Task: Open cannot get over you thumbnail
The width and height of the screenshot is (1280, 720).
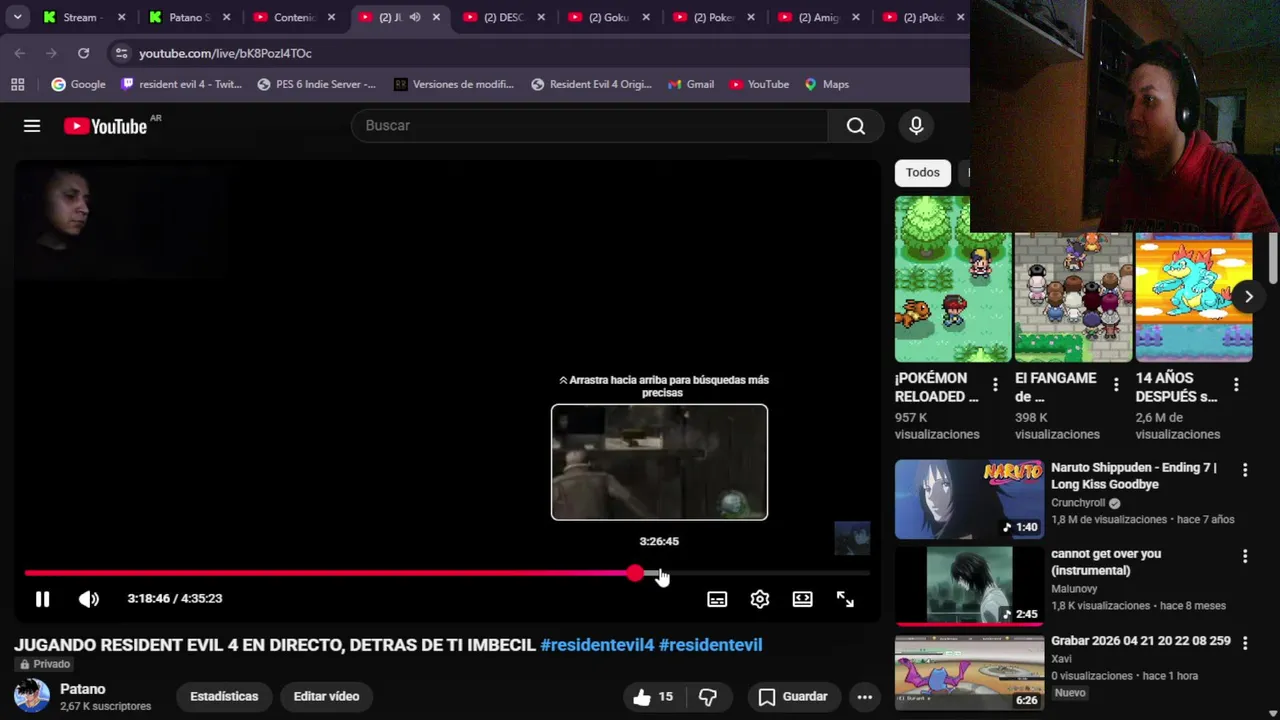Action: pos(969,585)
